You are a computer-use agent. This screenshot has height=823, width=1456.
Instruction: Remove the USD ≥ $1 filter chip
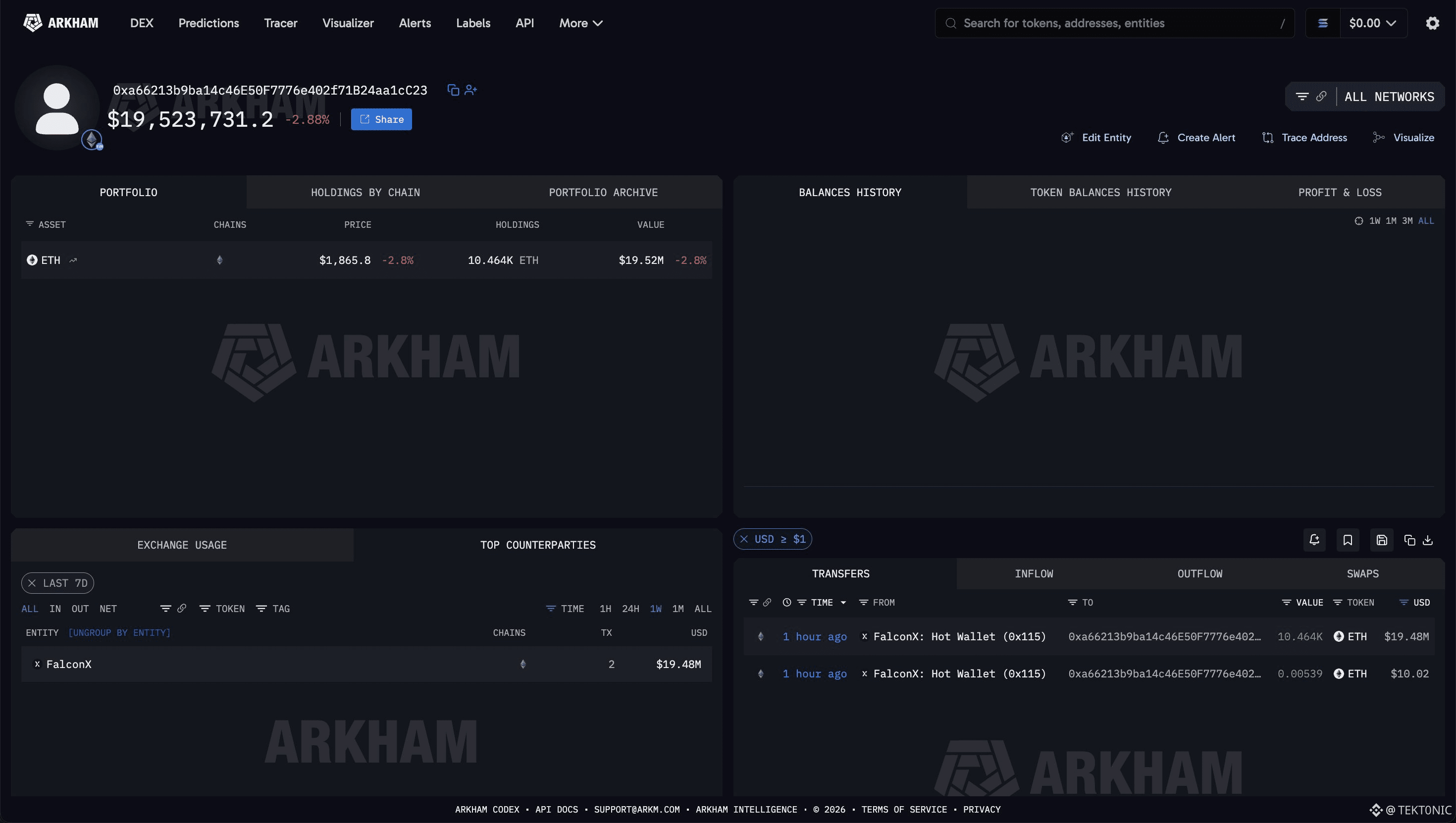pos(744,539)
